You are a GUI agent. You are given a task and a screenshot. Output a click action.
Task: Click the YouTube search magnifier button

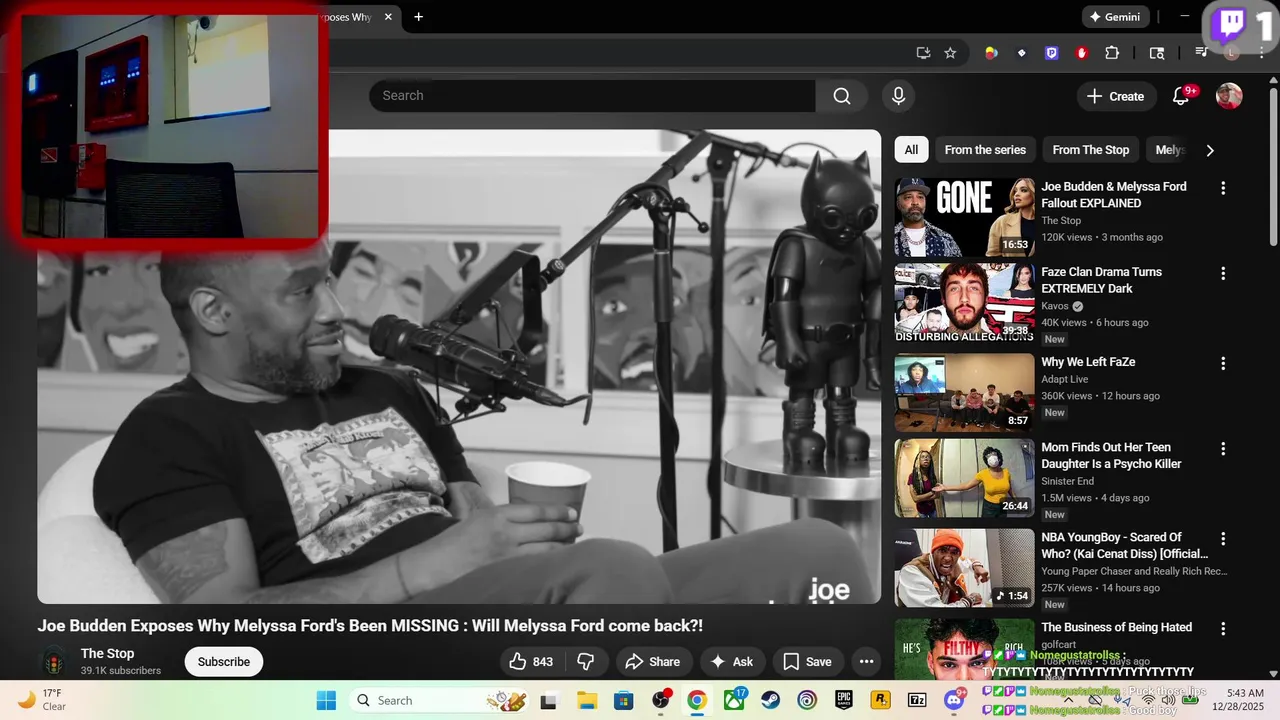click(x=842, y=96)
